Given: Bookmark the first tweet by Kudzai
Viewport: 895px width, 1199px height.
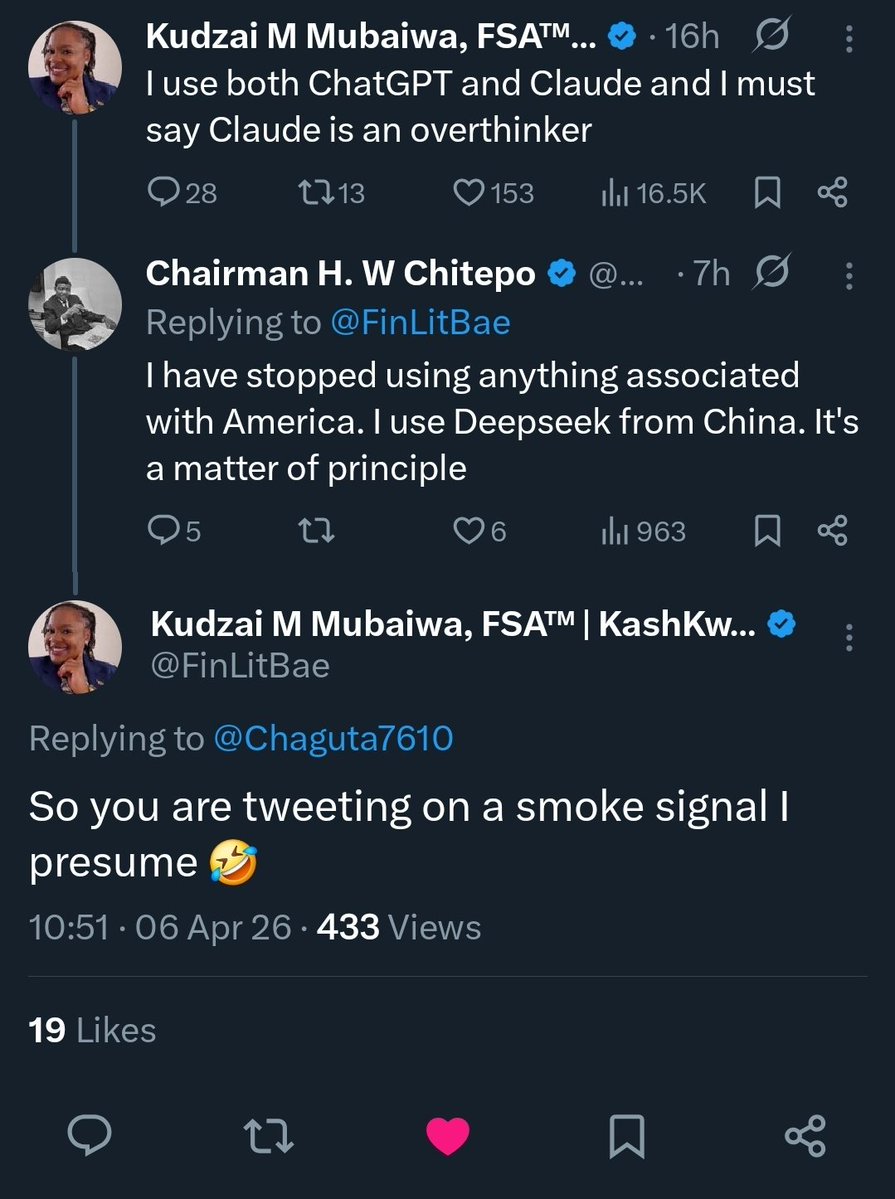Looking at the screenshot, I should pos(767,192).
